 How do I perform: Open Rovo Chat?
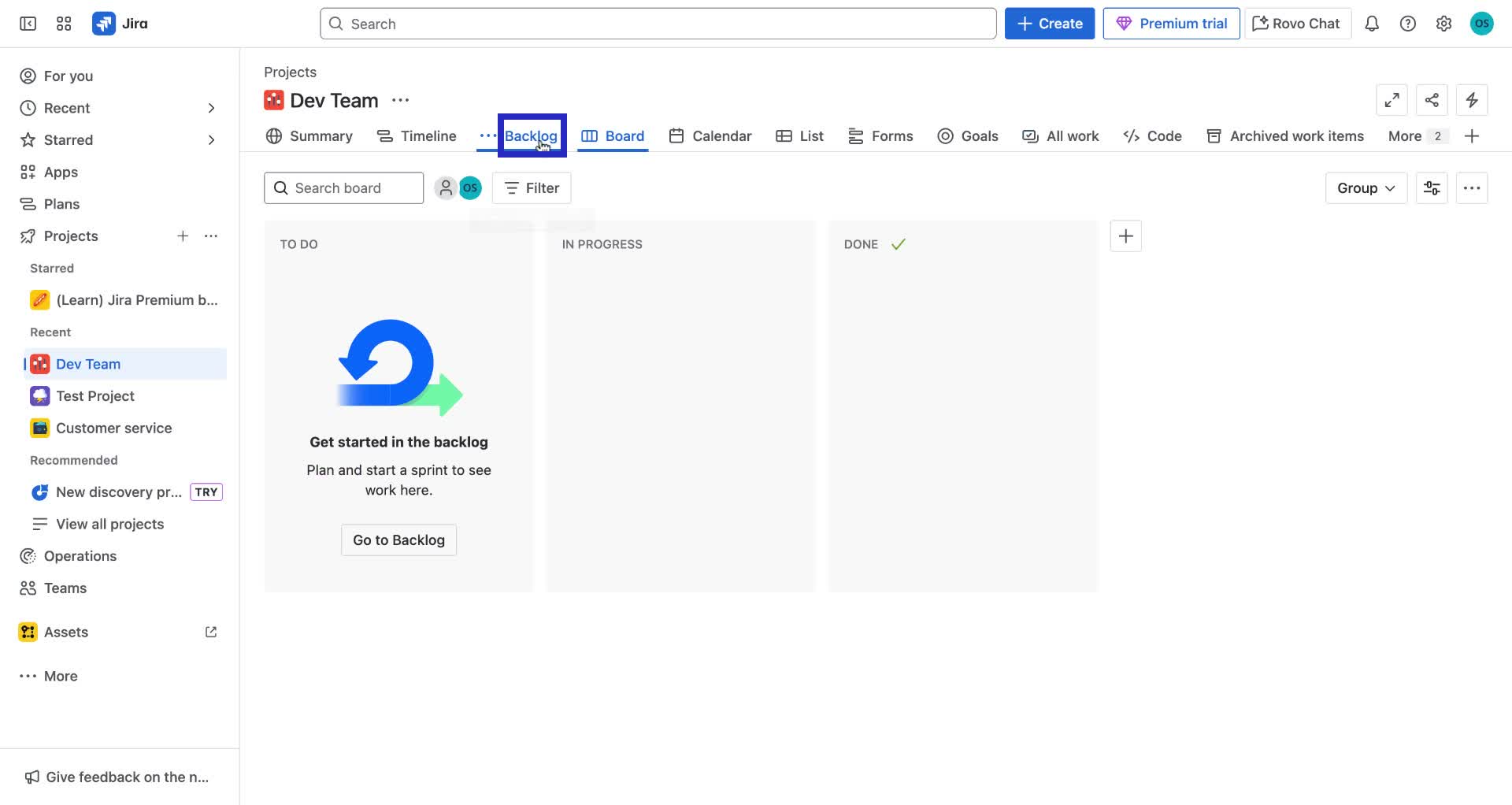(1295, 23)
